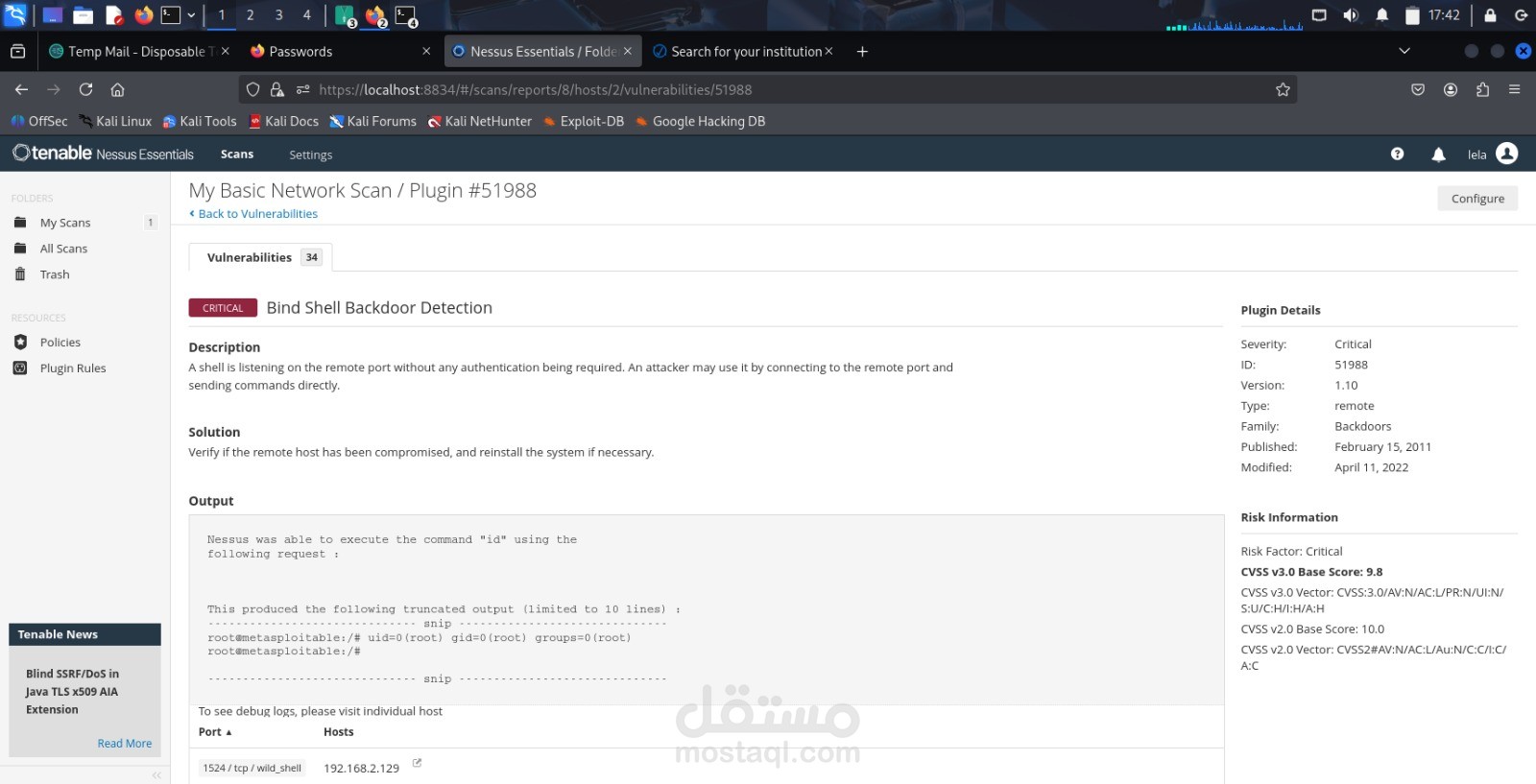This screenshot has width=1536, height=784.
Task: Read More in Tenable News
Action: (125, 744)
